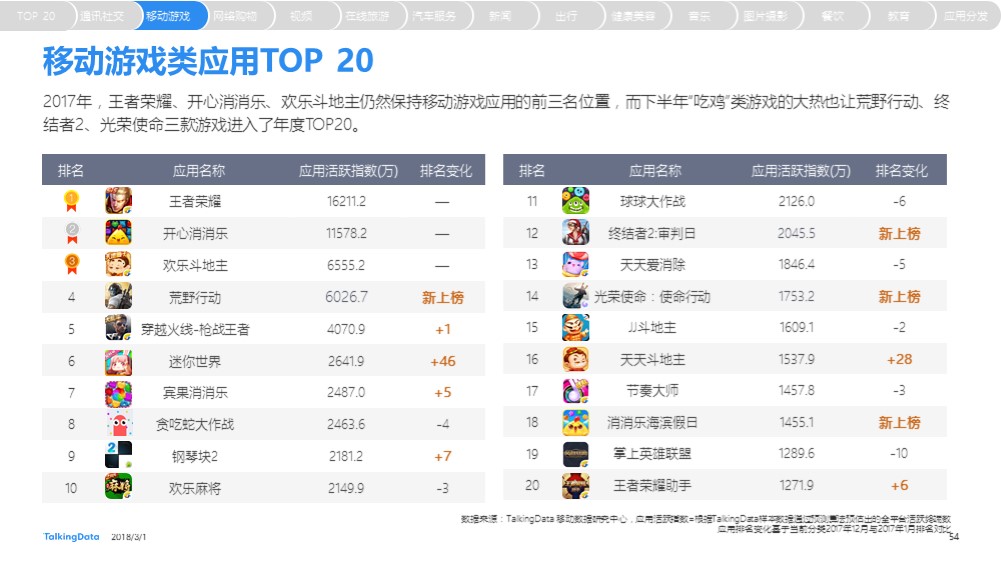
Task: Click the 欢乐斗地主 app icon
Action: pos(118,264)
